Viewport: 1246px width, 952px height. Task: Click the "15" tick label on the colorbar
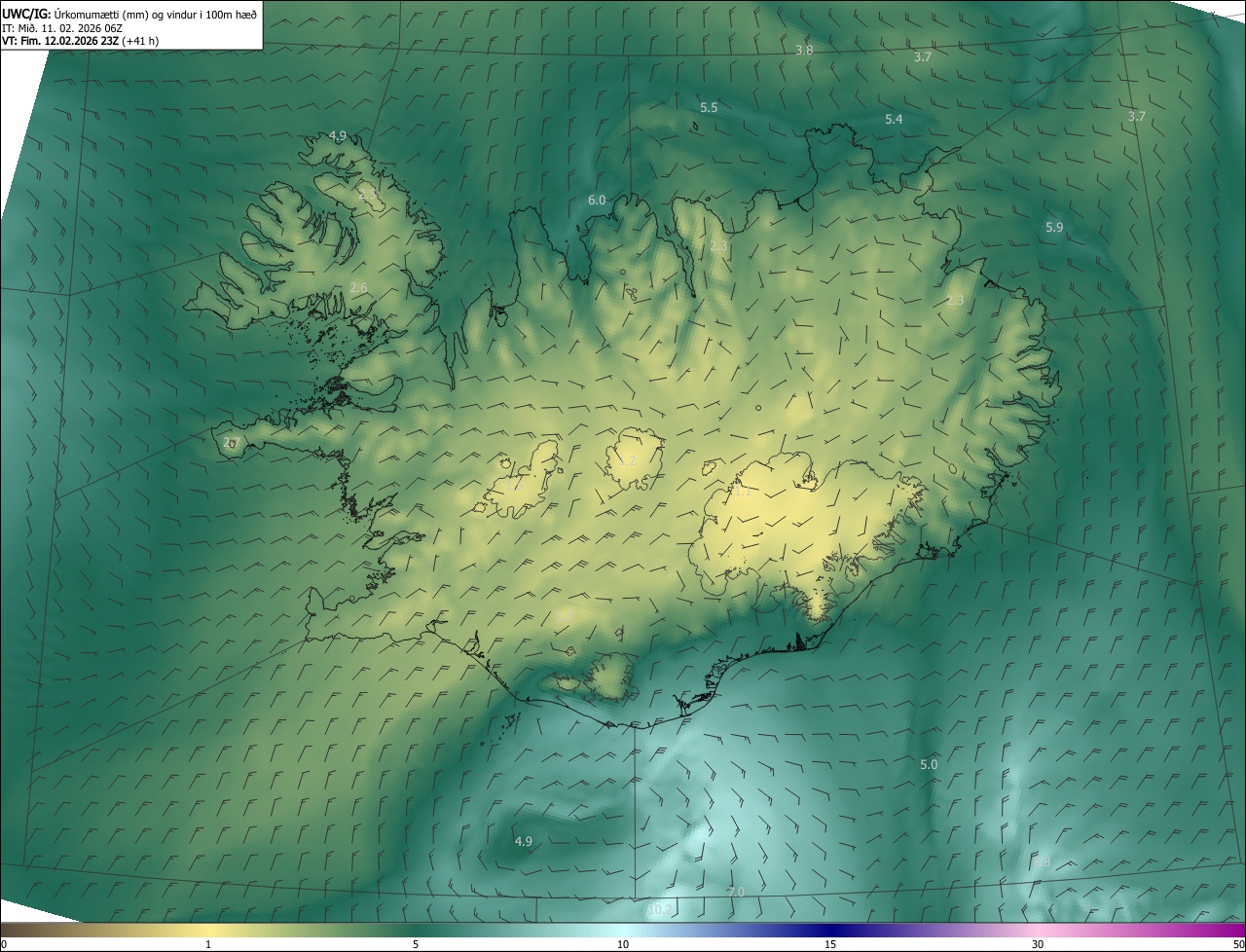coord(830,944)
